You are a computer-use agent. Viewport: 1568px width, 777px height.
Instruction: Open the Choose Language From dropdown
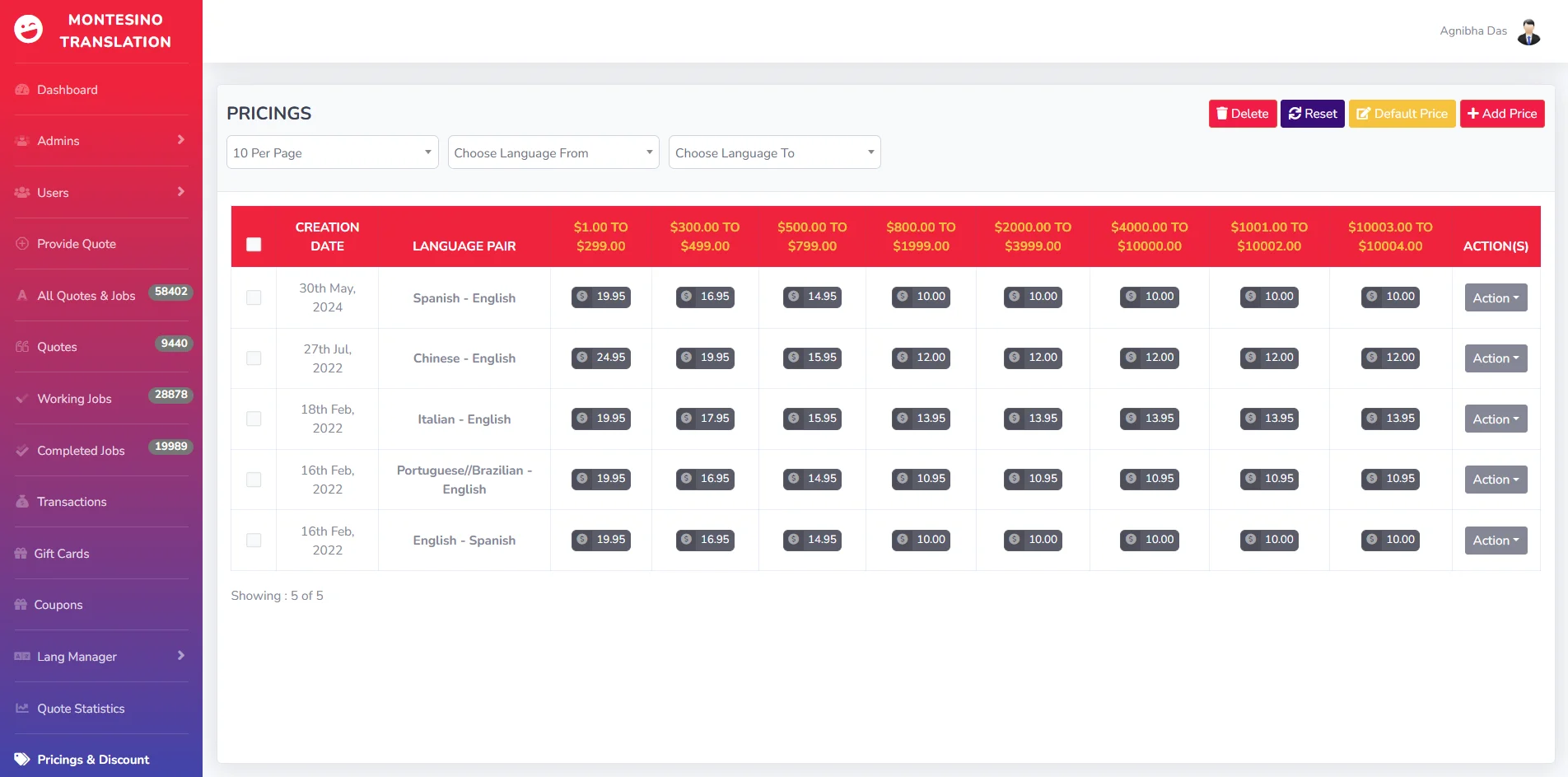pos(553,152)
